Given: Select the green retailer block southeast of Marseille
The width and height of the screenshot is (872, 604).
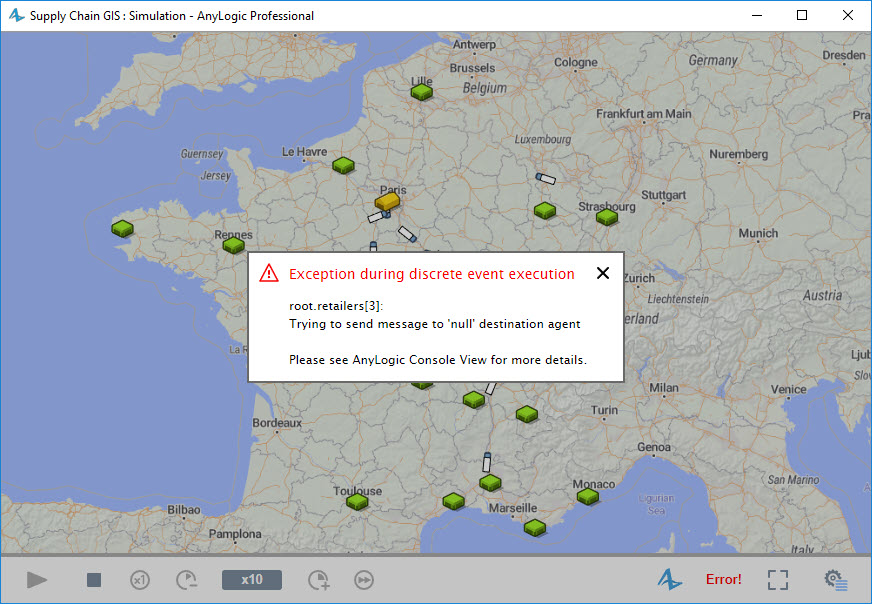Looking at the screenshot, I should tap(535, 527).
